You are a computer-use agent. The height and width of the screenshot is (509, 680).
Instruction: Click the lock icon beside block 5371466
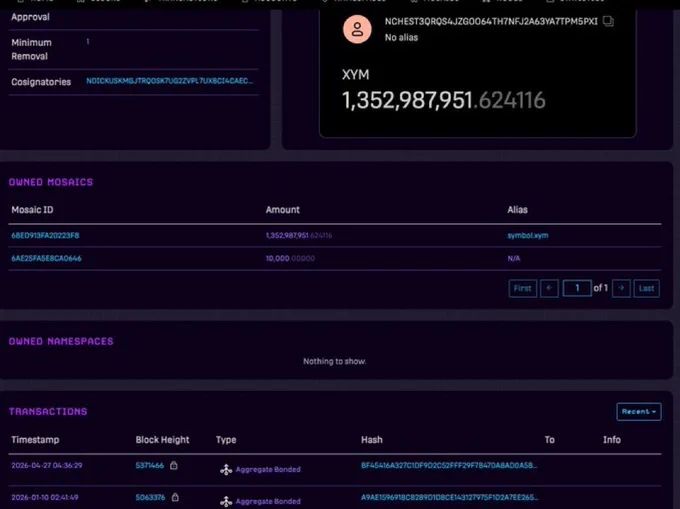(174, 466)
